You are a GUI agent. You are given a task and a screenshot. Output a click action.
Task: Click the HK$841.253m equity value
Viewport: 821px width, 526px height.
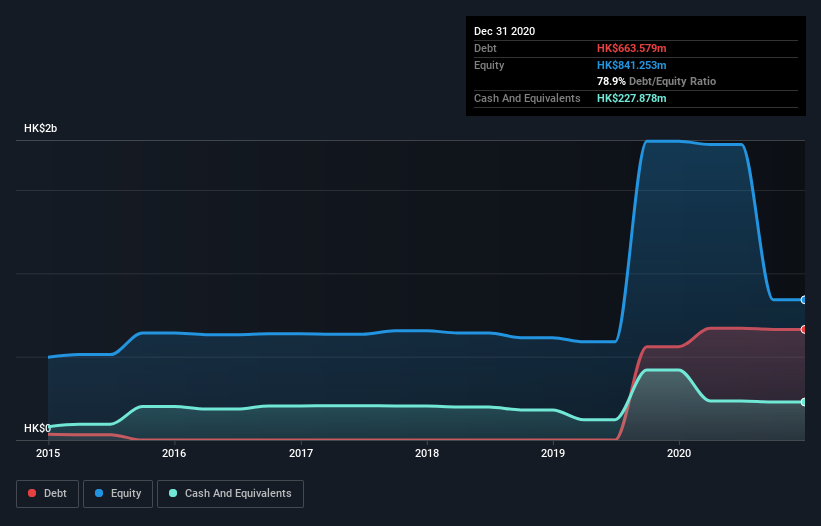coord(631,65)
